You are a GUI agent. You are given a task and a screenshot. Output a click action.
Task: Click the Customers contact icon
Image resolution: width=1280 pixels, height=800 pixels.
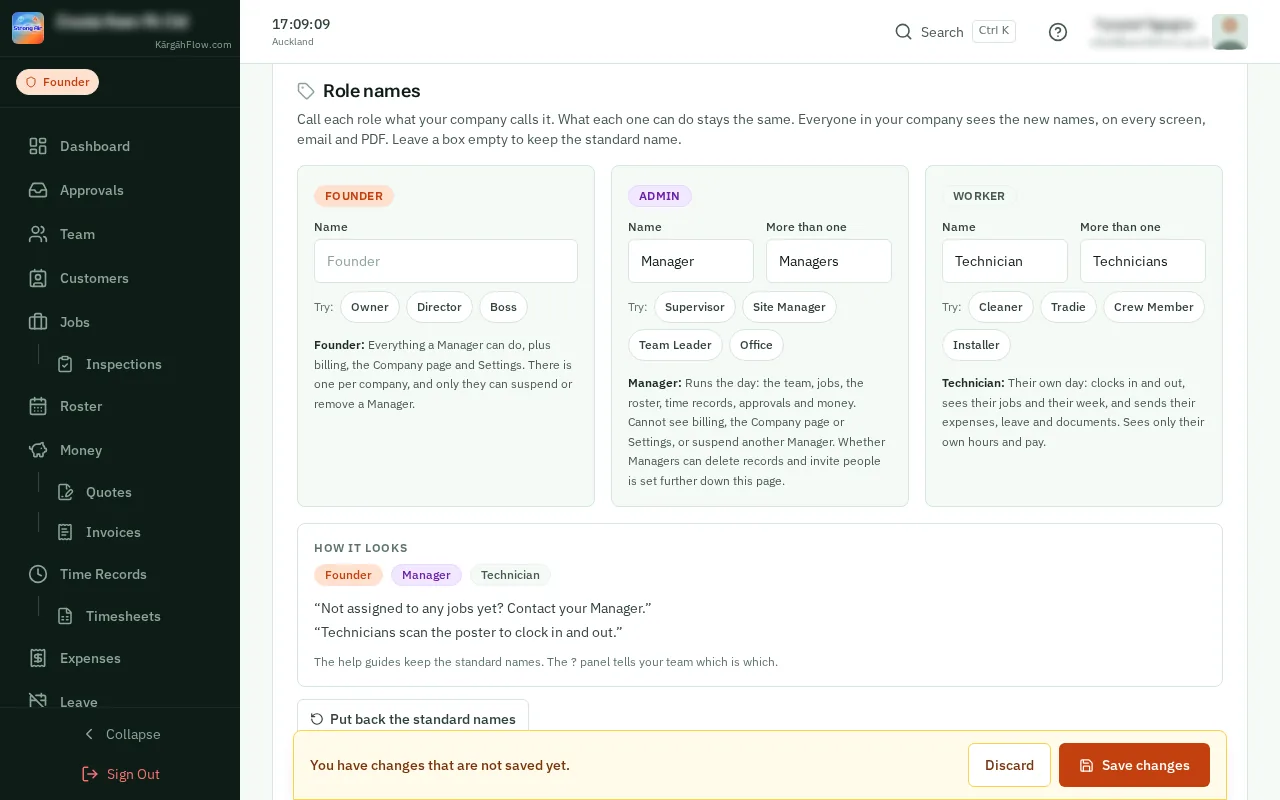pos(38,278)
